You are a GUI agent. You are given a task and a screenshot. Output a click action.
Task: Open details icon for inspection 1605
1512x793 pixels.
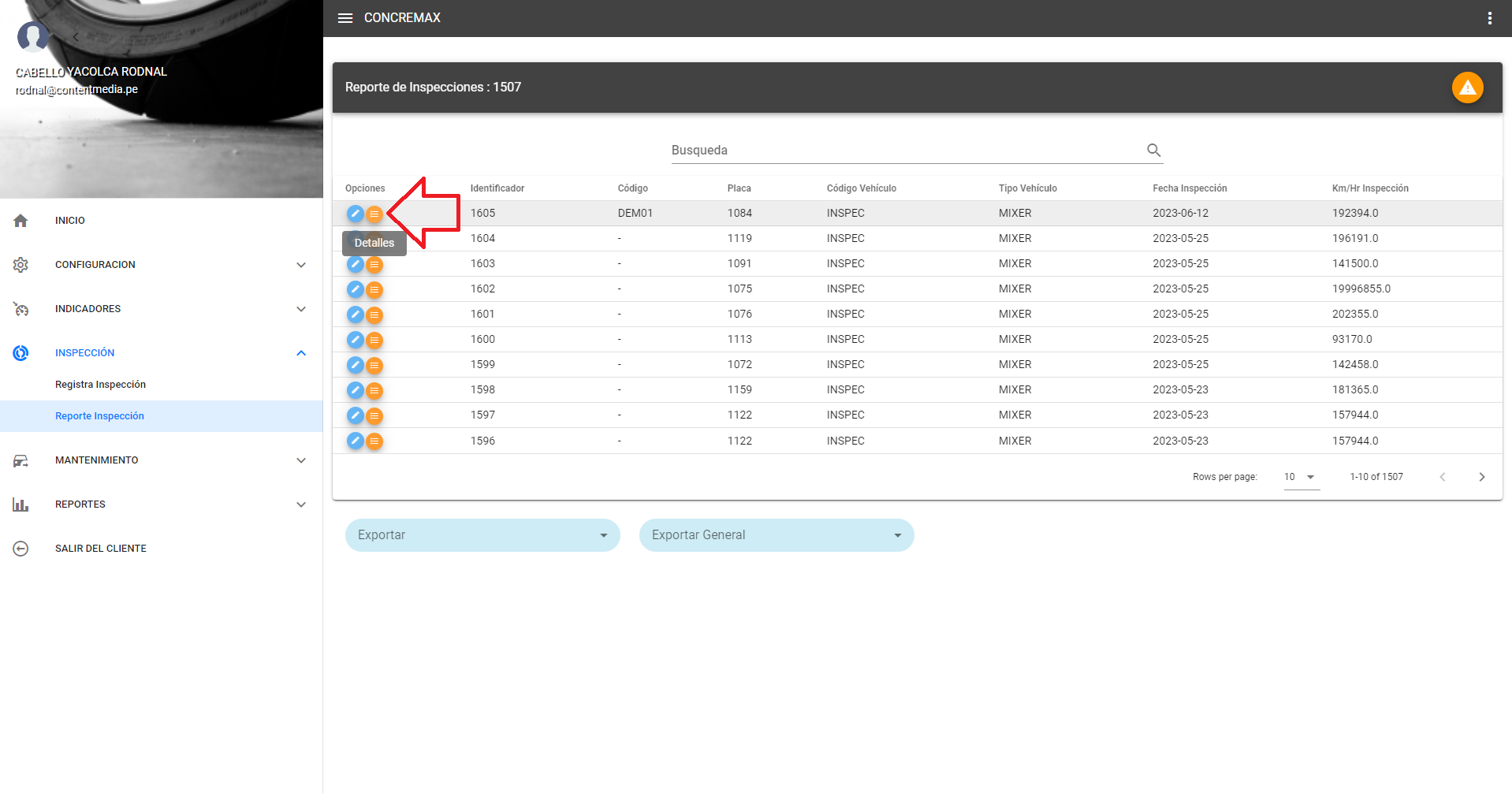pos(374,214)
